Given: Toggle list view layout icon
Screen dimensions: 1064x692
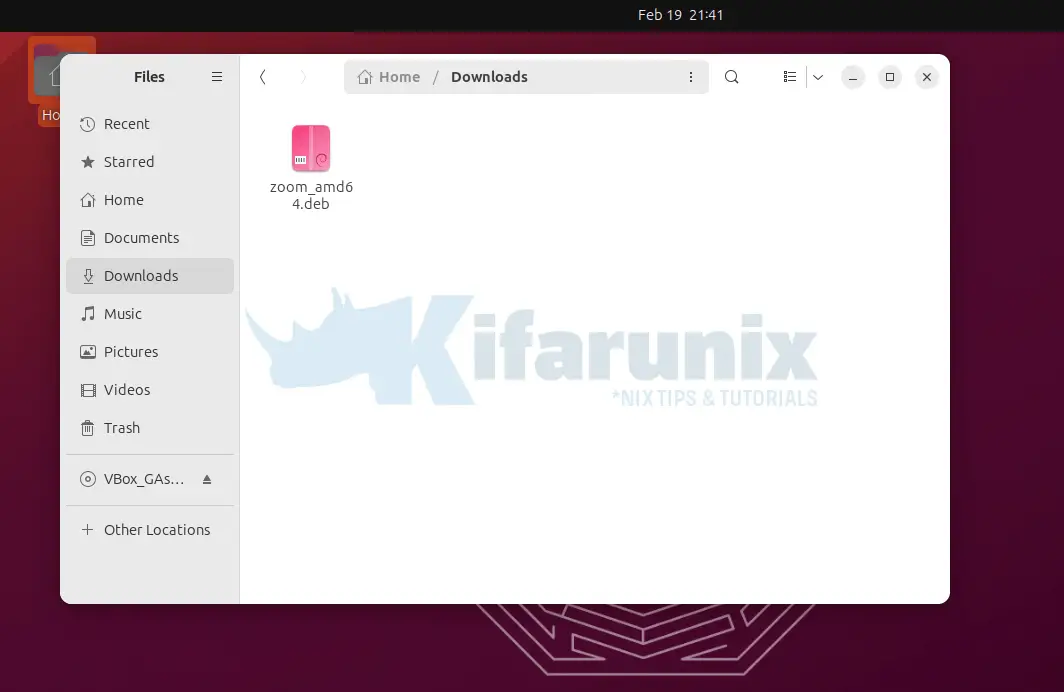Looking at the screenshot, I should [x=790, y=77].
